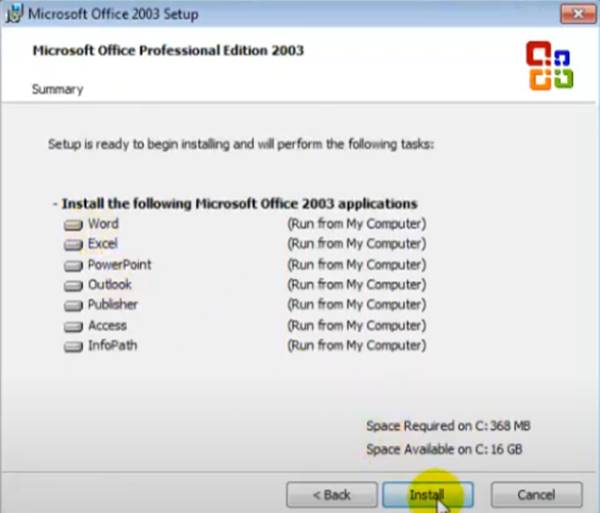Click the drive icon beside Outlook
The width and height of the screenshot is (600, 513).
coord(73,285)
